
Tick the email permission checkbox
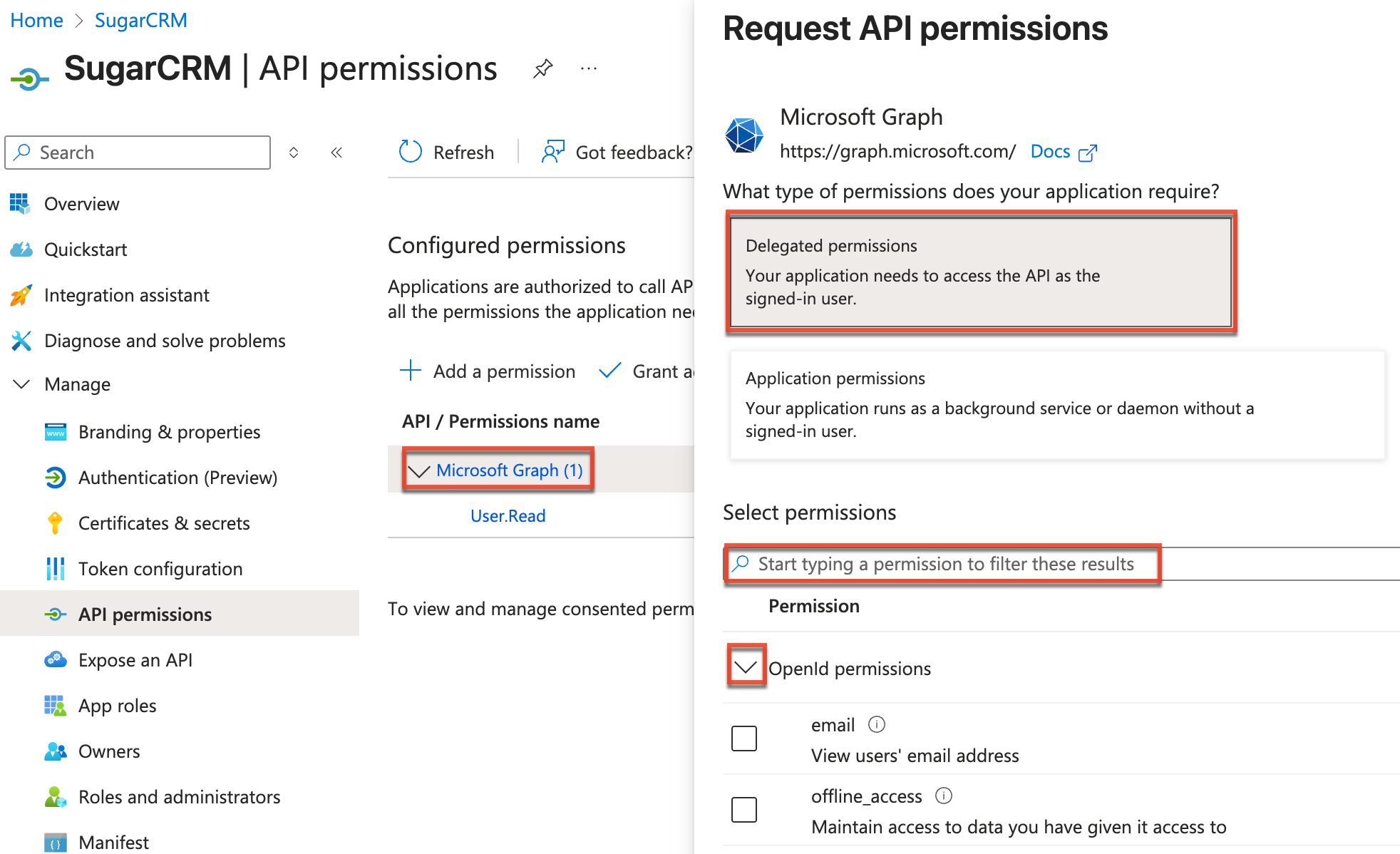tap(744, 739)
